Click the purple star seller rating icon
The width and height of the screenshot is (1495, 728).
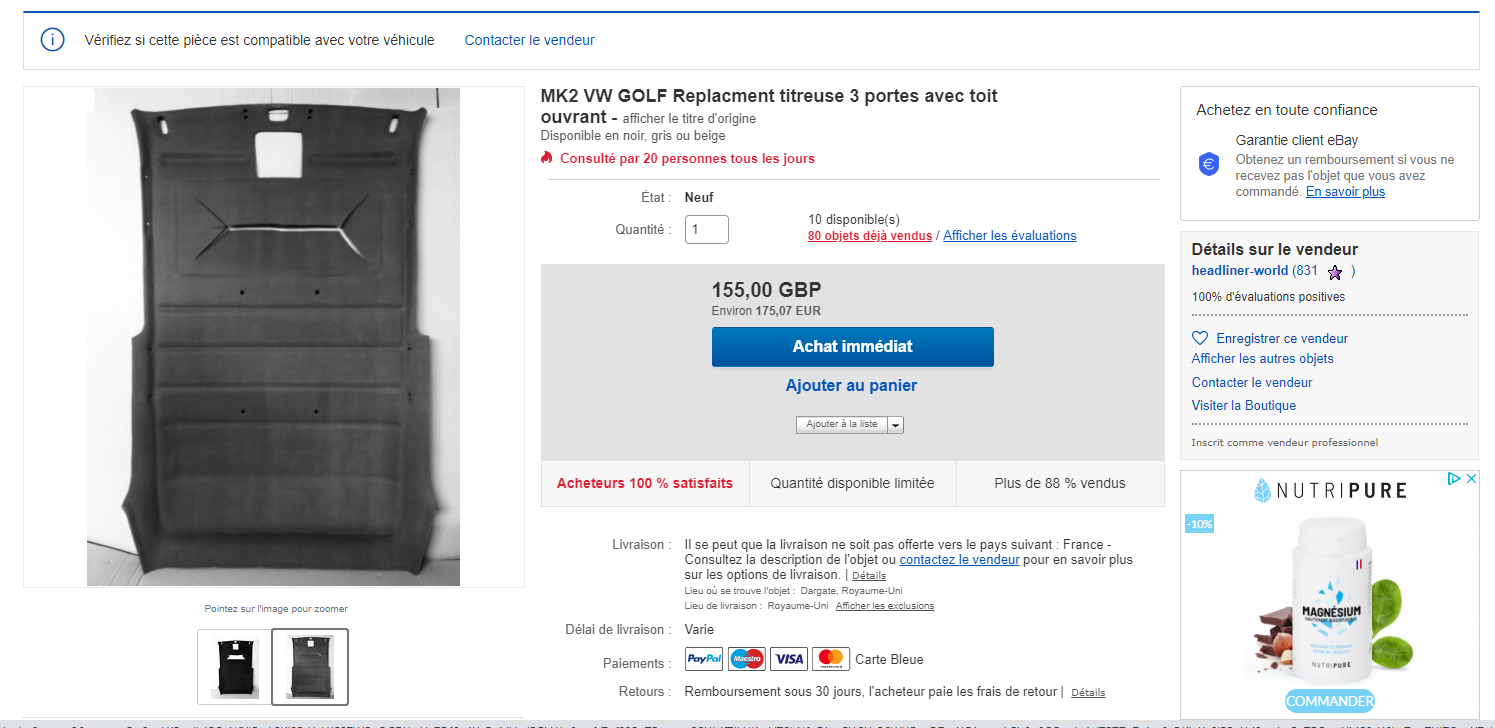point(1335,272)
